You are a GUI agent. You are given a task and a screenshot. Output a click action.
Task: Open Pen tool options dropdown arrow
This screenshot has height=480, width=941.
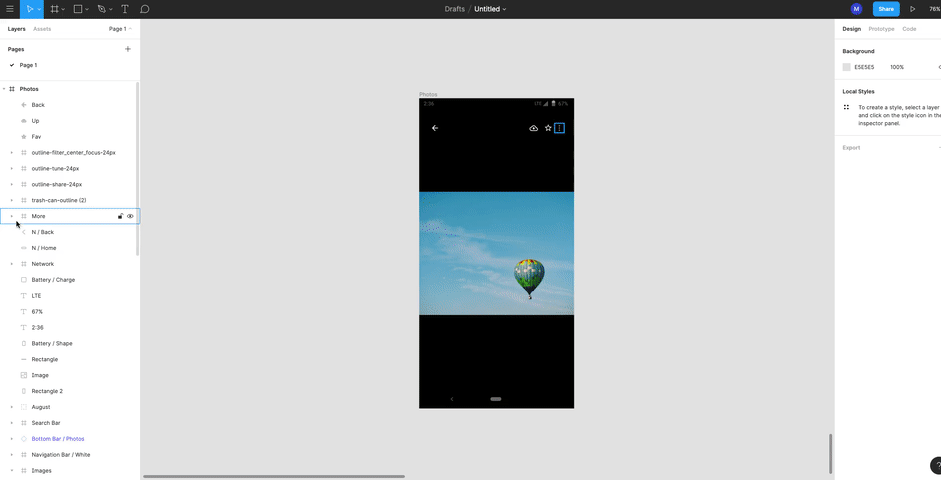111,10
